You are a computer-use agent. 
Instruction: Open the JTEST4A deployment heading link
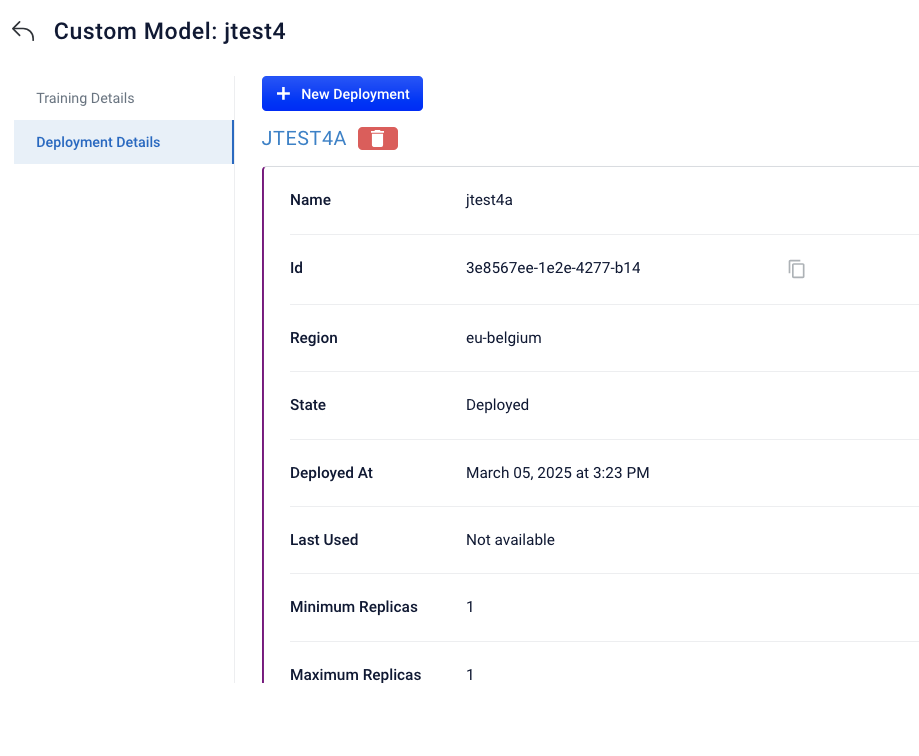304,138
